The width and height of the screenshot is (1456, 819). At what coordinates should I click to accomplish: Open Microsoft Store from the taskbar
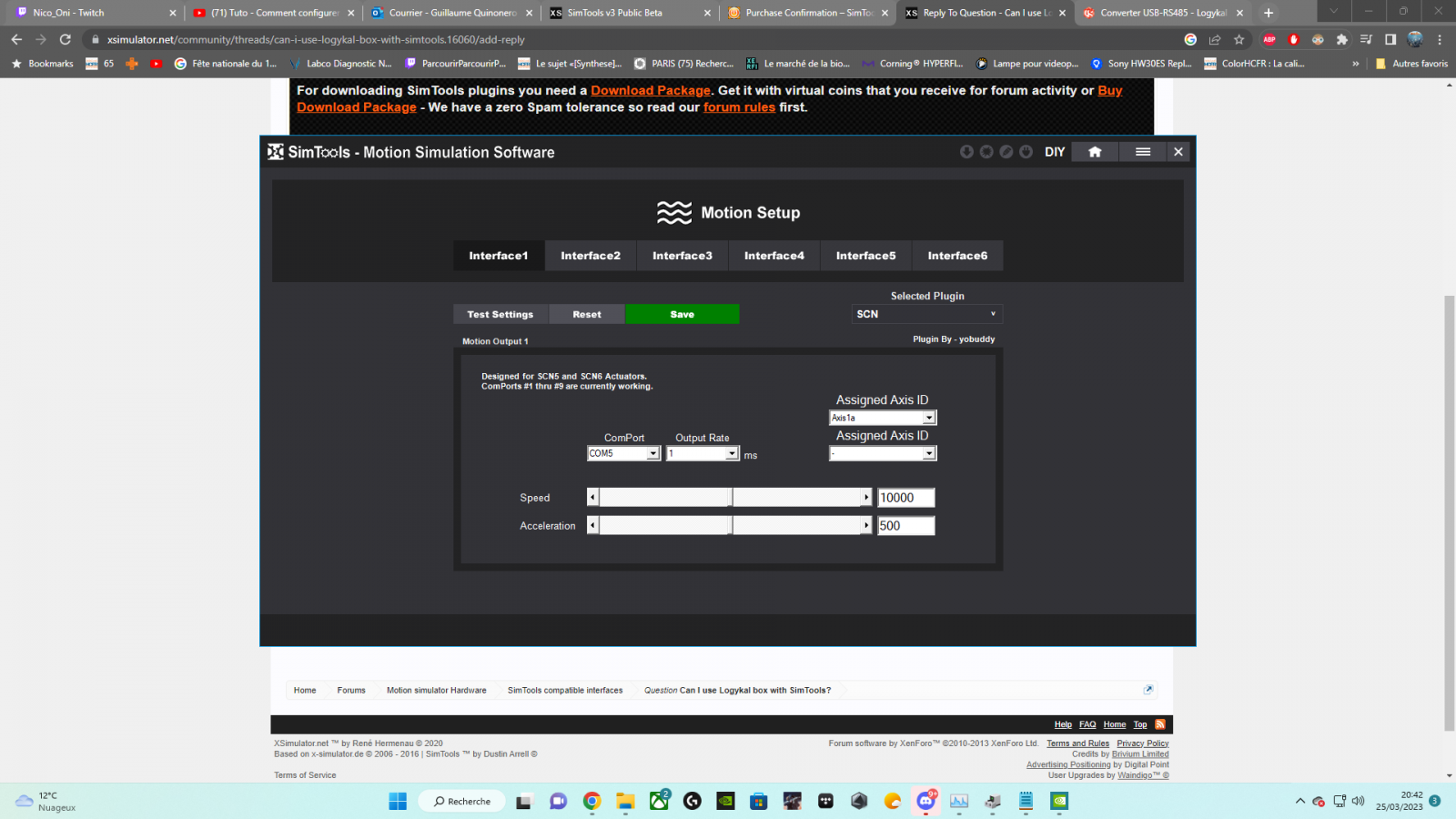(759, 801)
